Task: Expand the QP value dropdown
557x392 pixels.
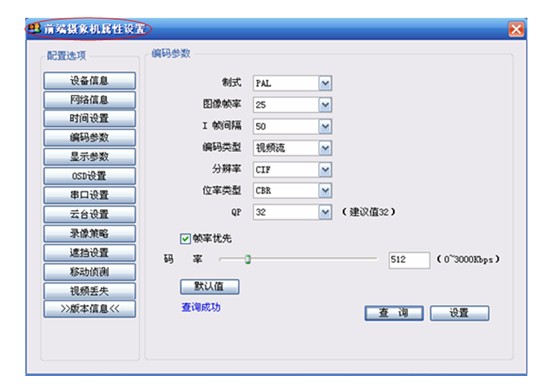Action: [325, 212]
